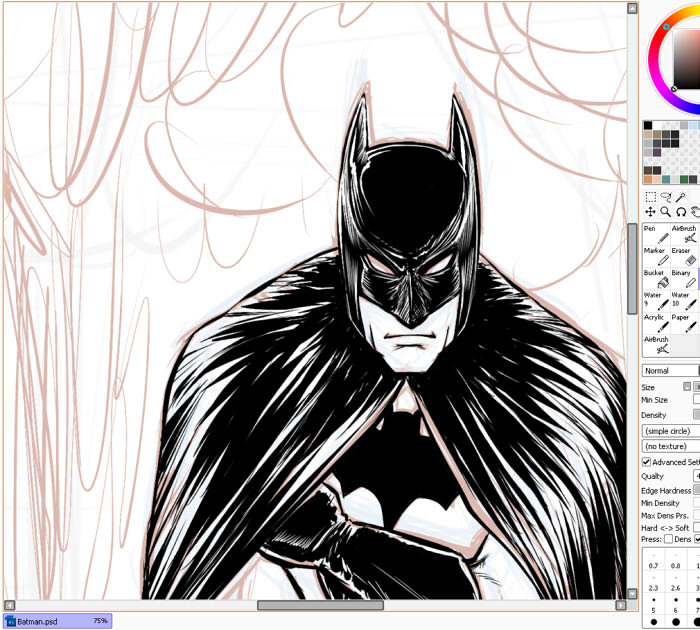Choose the AirBrush tool next to Pen

684,234
